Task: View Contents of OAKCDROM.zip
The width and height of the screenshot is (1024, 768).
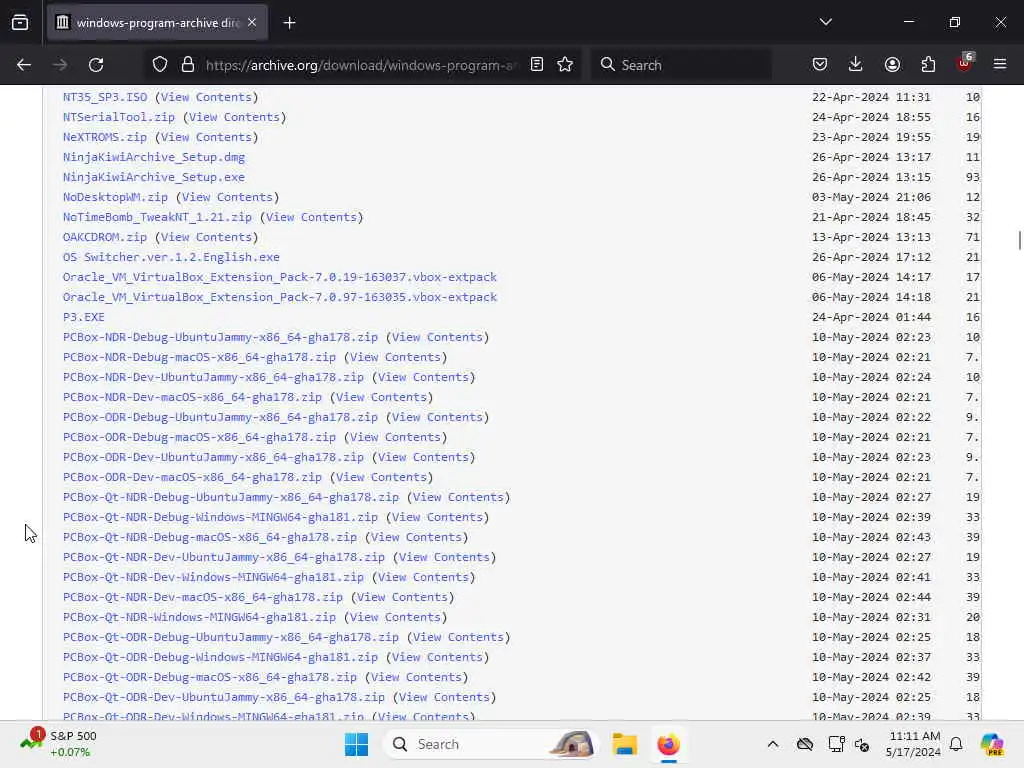Action: point(206,237)
